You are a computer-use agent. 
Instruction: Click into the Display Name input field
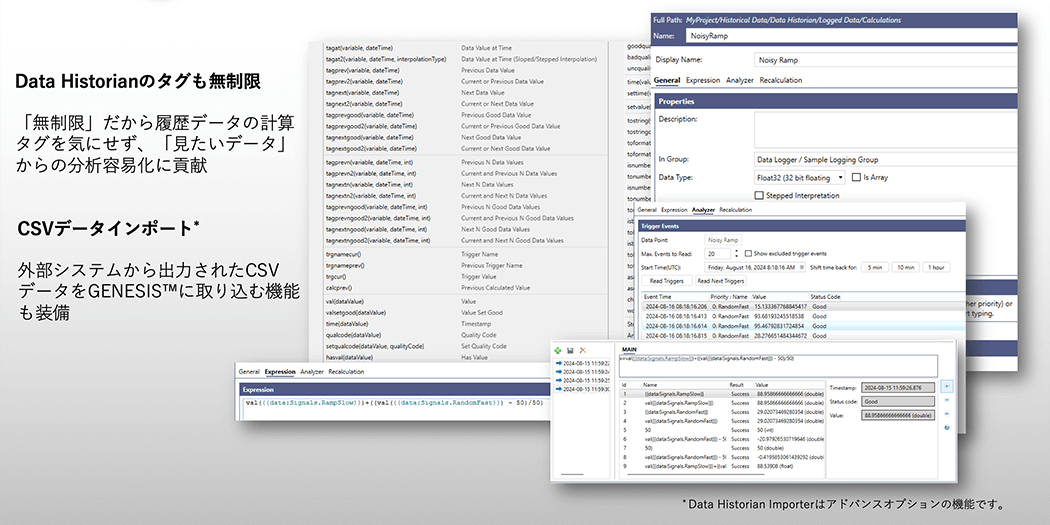point(880,59)
